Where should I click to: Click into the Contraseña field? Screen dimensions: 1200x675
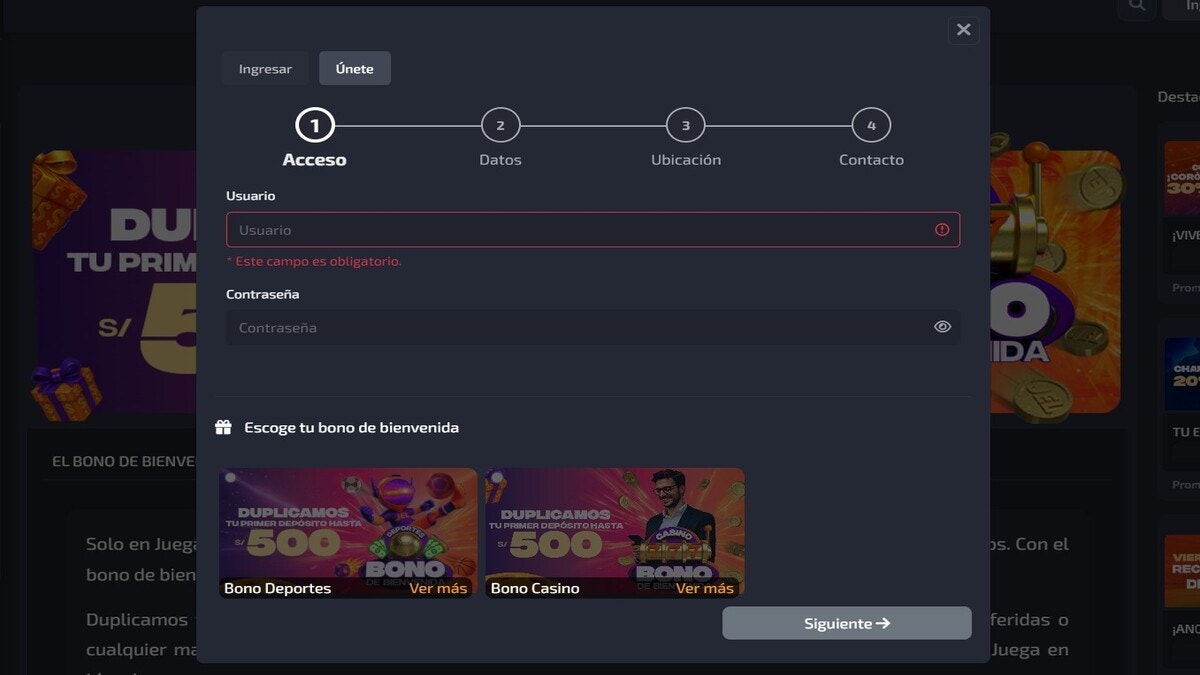pyautogui.click(x=580, y=328)
